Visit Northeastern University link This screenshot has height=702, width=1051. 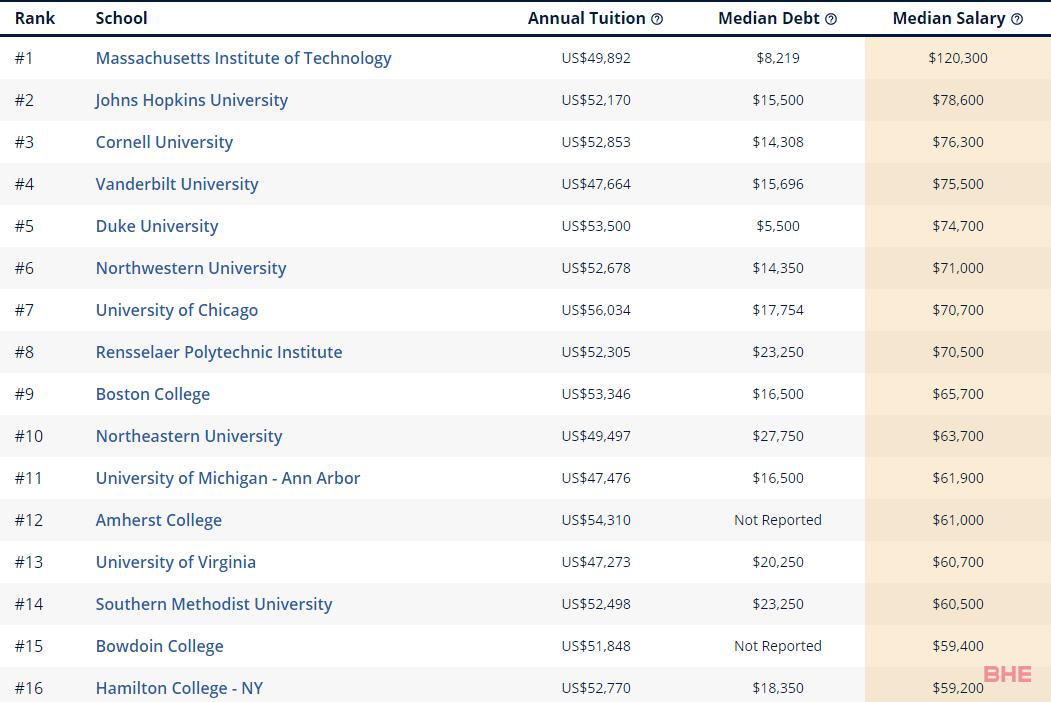click(189, 436)
